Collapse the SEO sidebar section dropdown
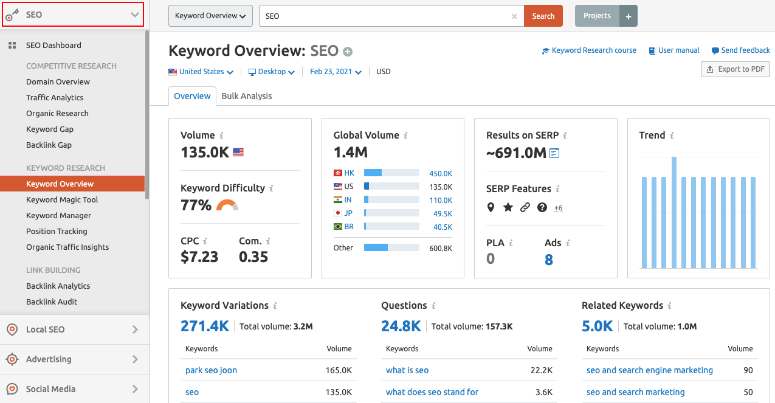 click(x=134, y=15)
